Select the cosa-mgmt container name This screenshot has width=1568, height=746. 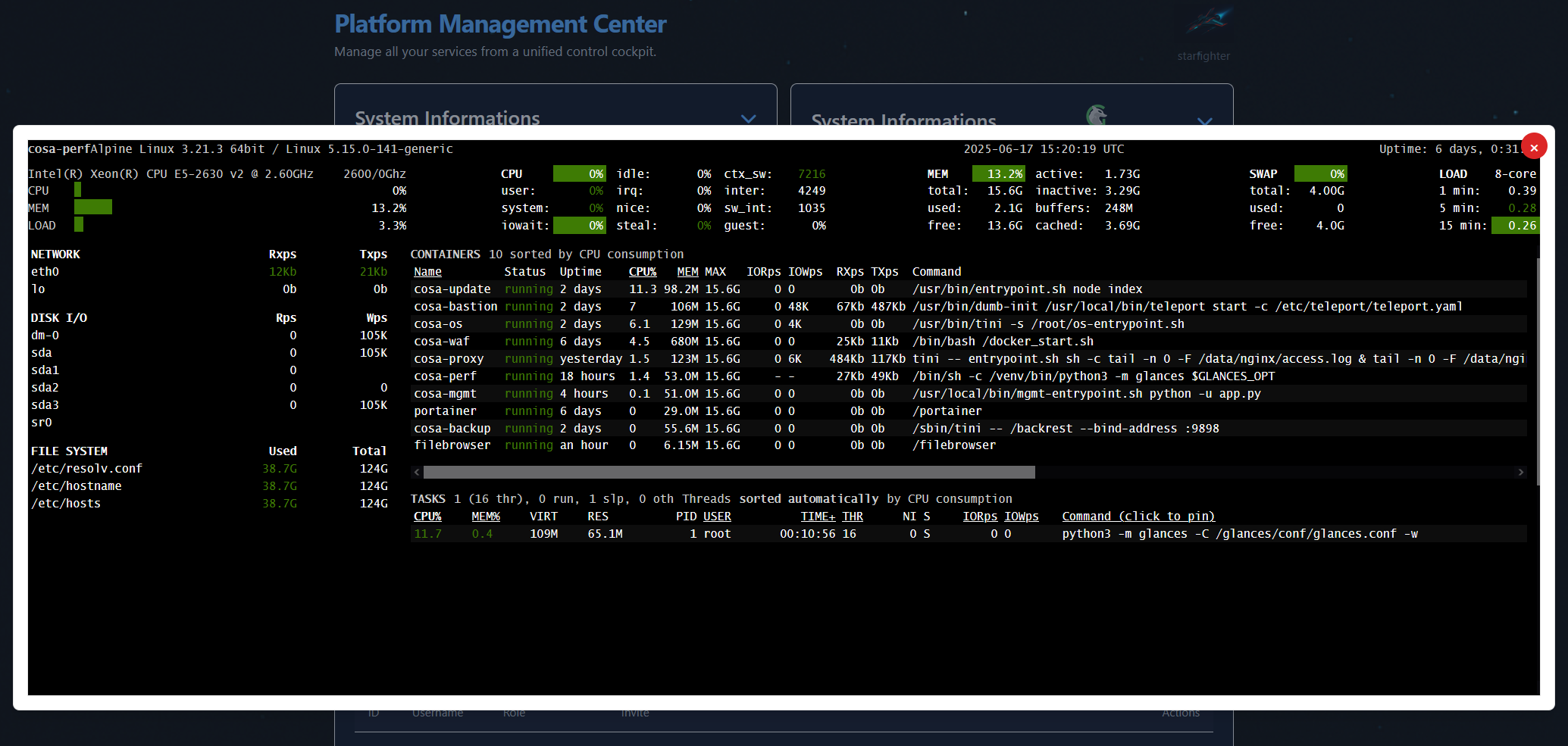click(445, 393)
